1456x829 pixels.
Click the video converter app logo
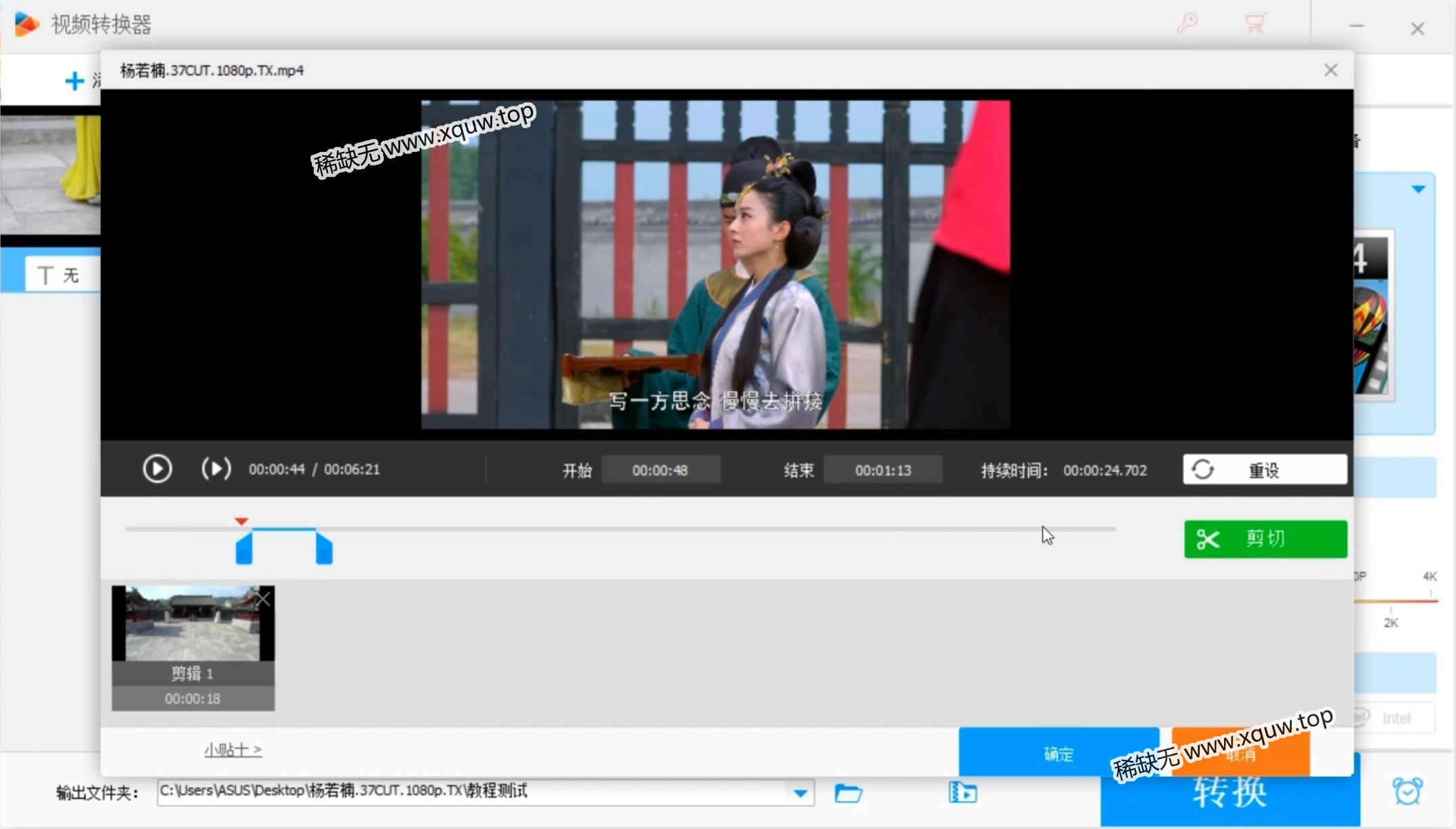[x=26, y=24]
